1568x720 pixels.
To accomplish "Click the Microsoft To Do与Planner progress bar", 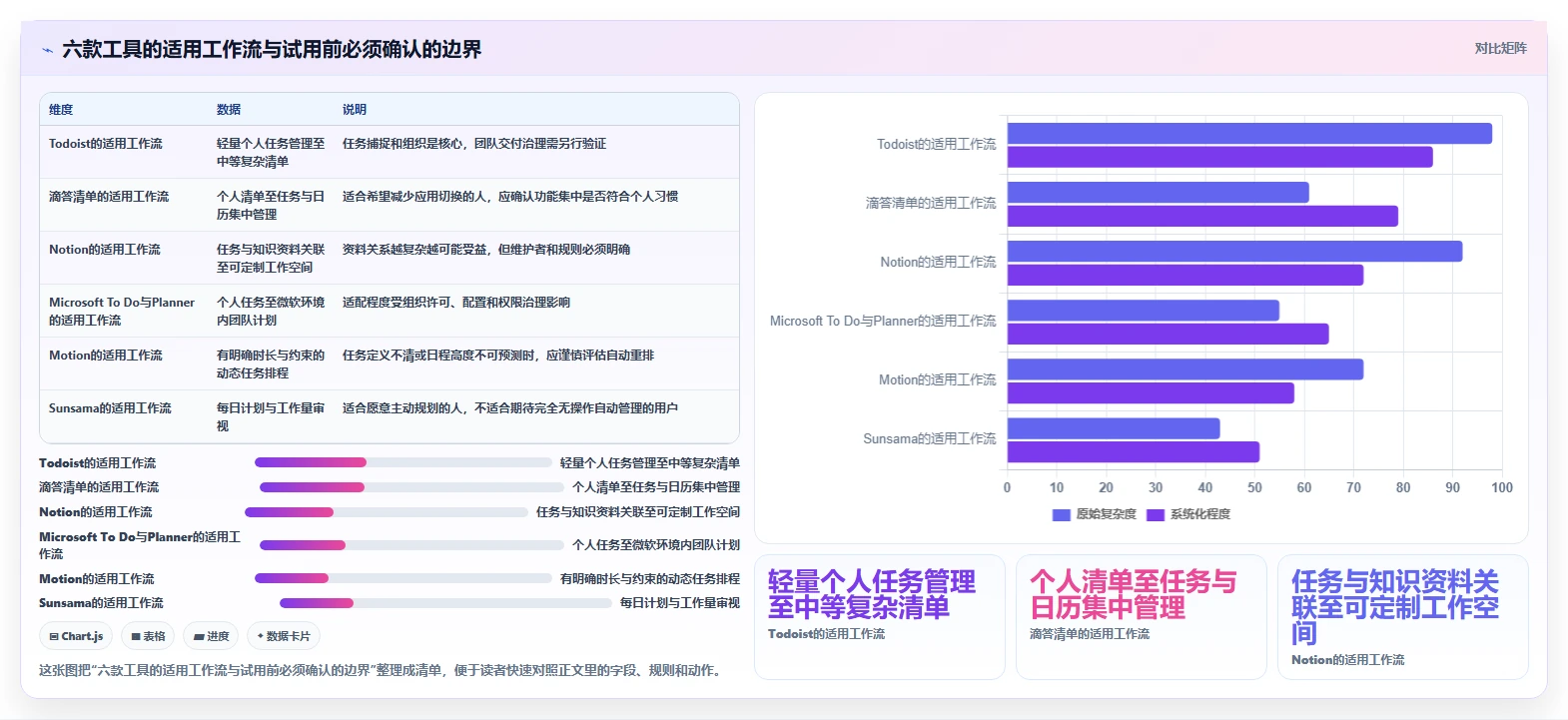I will pos(411,545).
